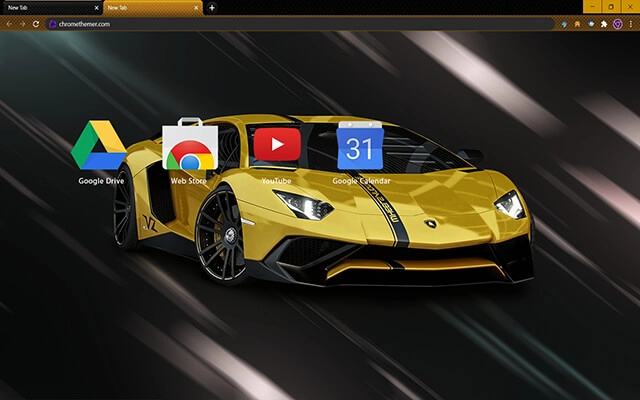Open the Google Drive shortcut icon
The image size is (640, 400).
[99, 145]
